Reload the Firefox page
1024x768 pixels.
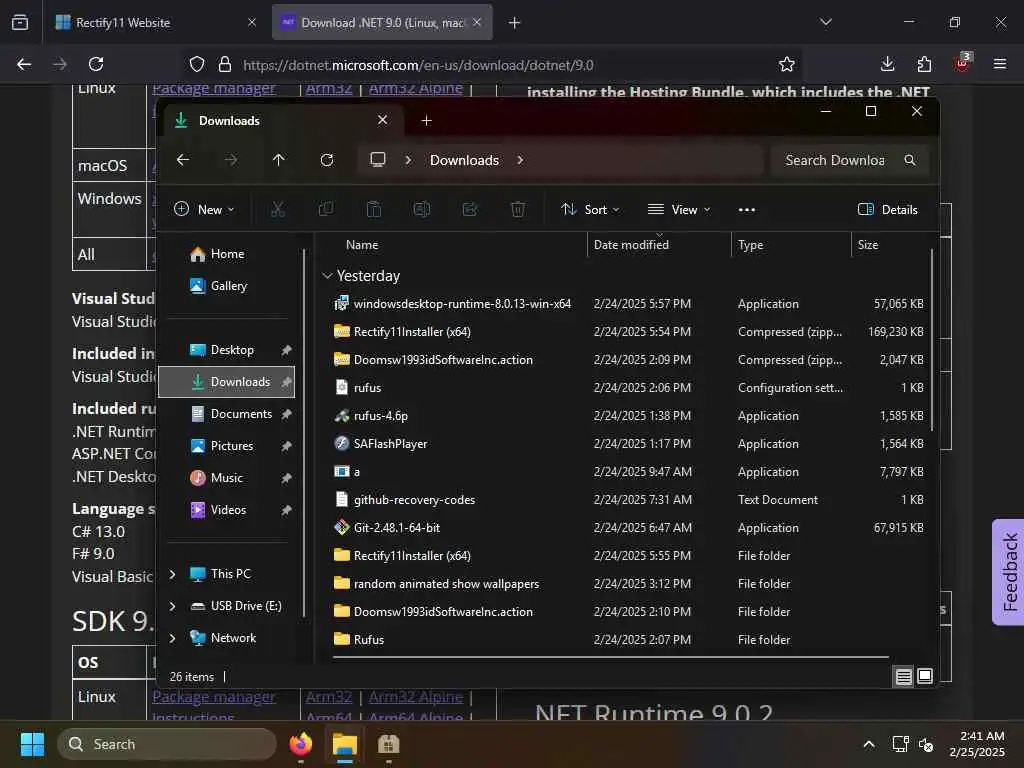pyautogui.click(x=96, y=64)
